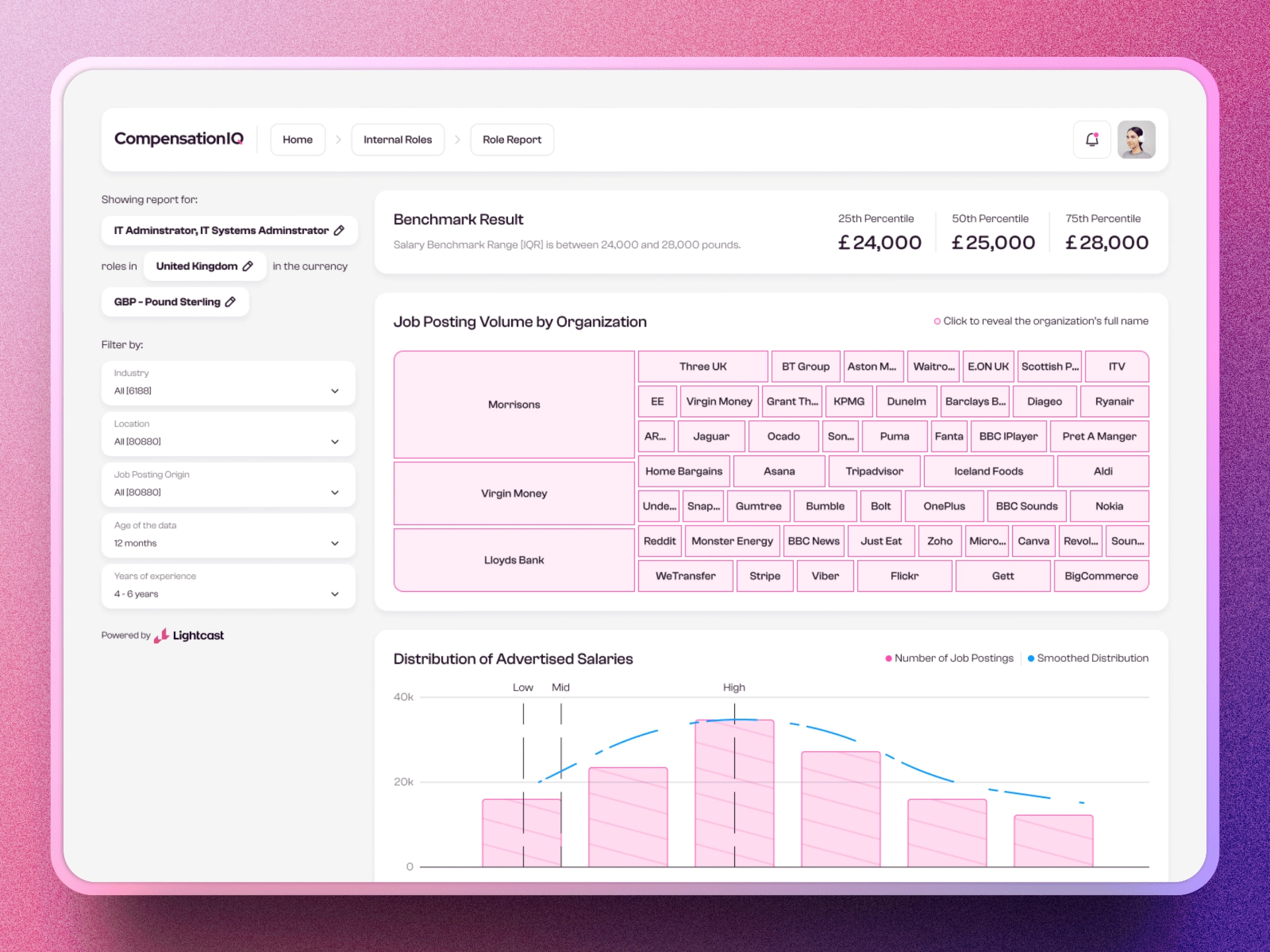Click the WeTransfer tile

click(685, 576)
